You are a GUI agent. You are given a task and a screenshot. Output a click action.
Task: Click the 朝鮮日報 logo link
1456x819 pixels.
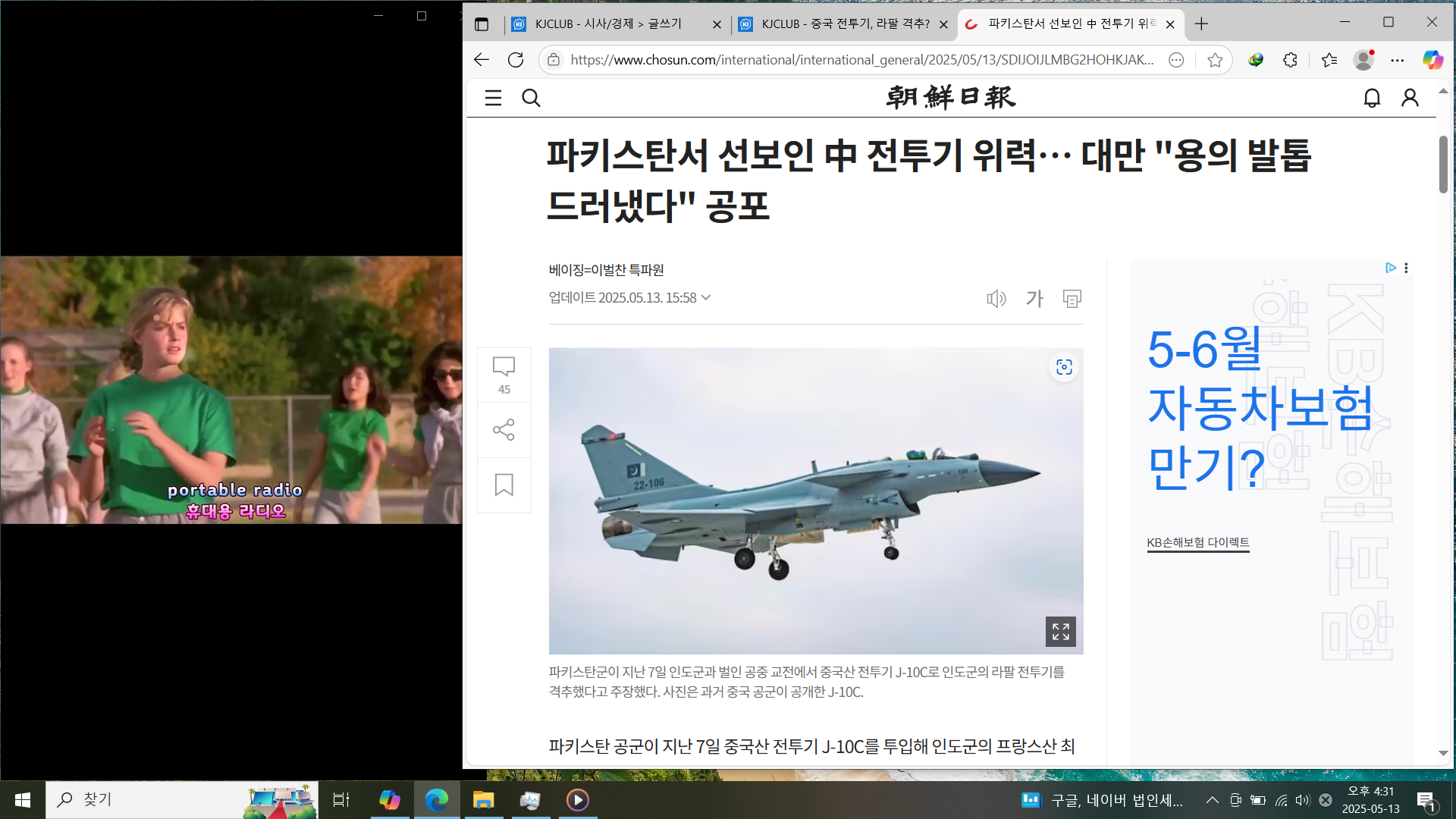950,98
